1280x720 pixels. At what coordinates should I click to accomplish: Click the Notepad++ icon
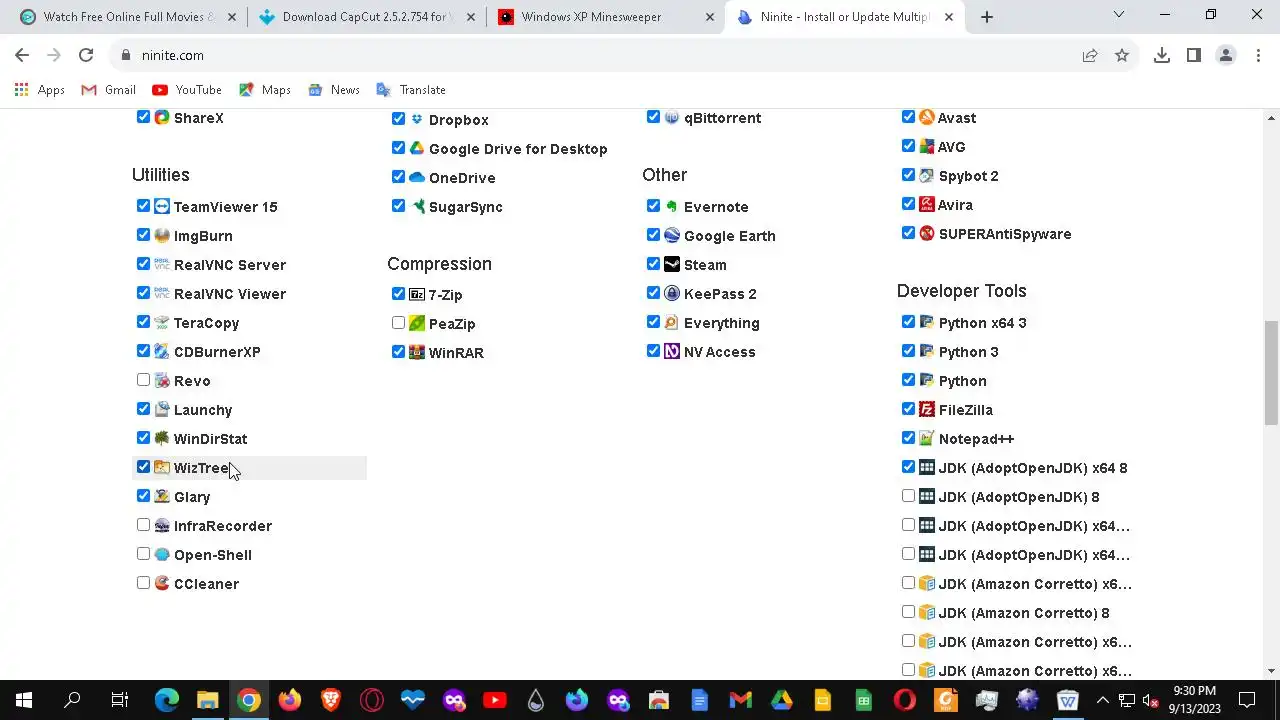(x=927, y=438)
